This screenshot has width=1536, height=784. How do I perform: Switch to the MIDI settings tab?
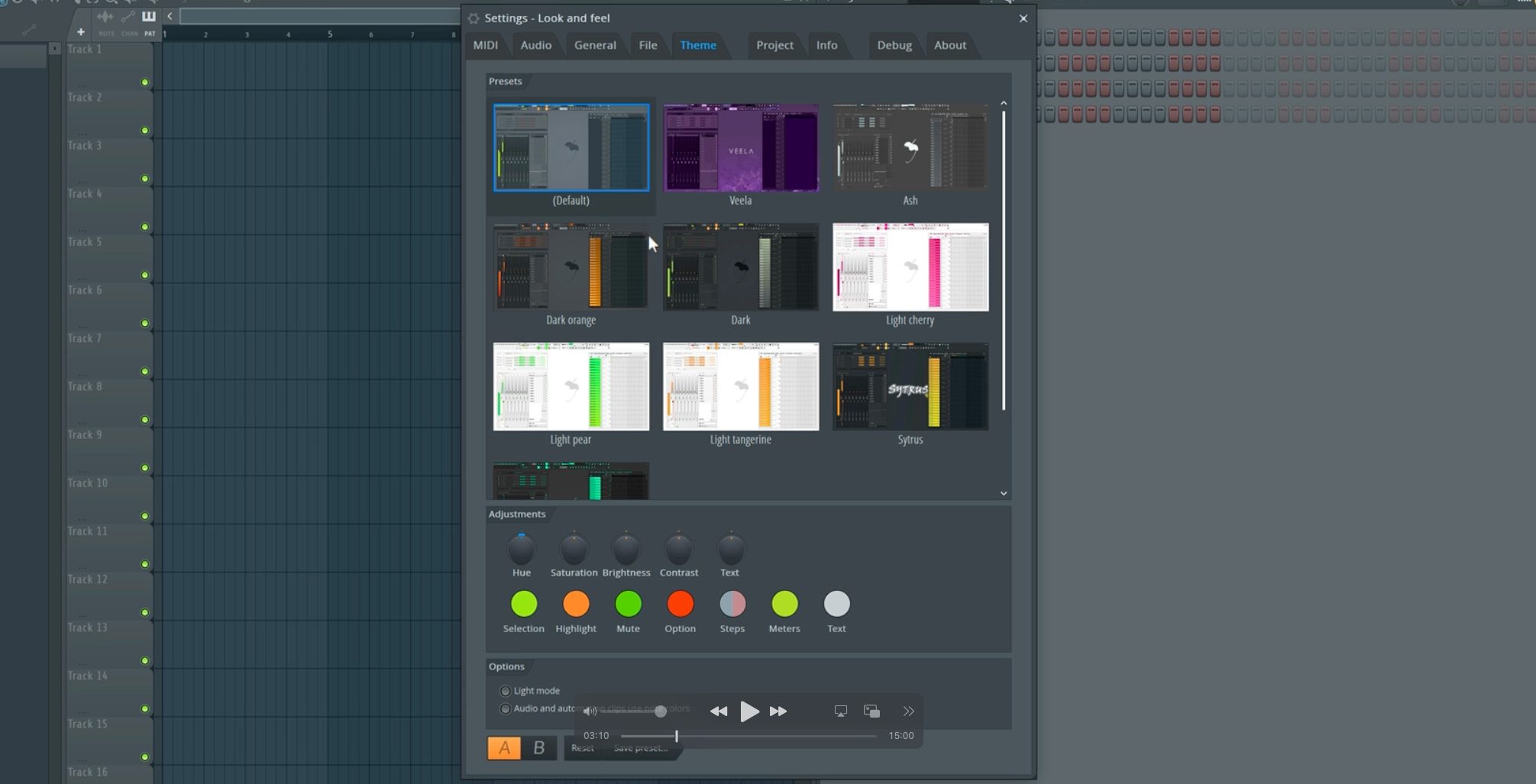(x=486, y=45)
